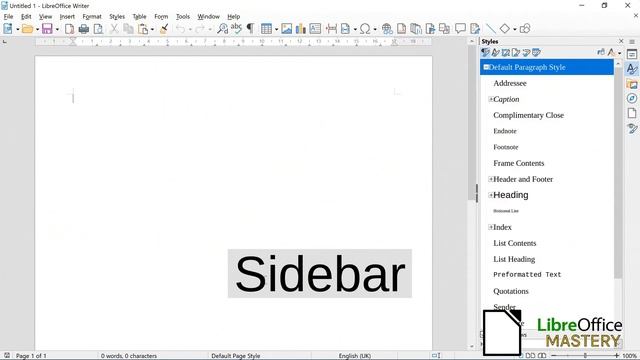Click the Insert Footnote icon
The width and height of the screenshot is (640, 360).
[x=402, y=29]
